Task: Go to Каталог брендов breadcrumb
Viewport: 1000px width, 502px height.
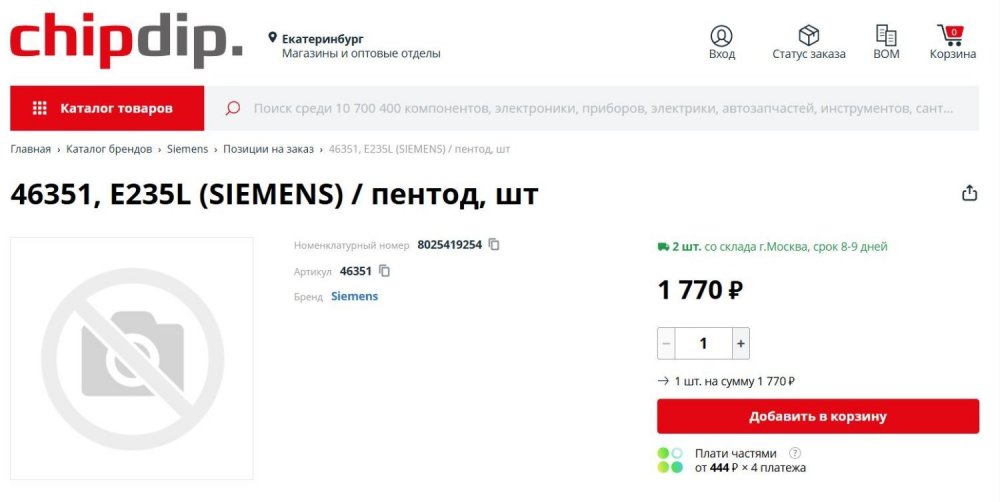Action: [109, 149]
